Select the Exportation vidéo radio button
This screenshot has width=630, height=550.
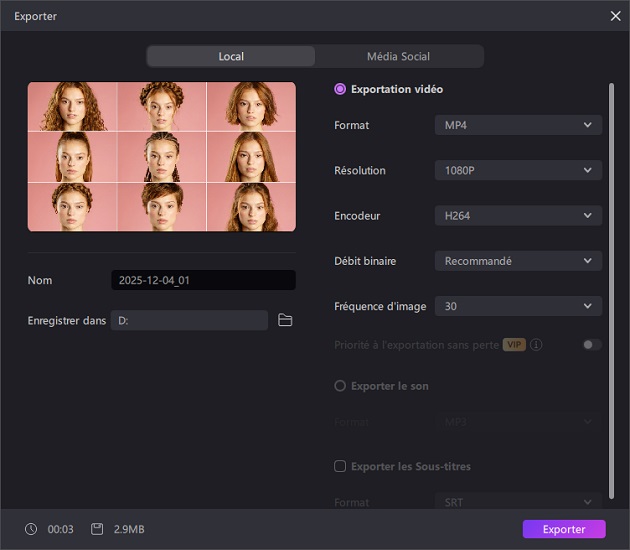pyautogui.click(x=340, y=89)
